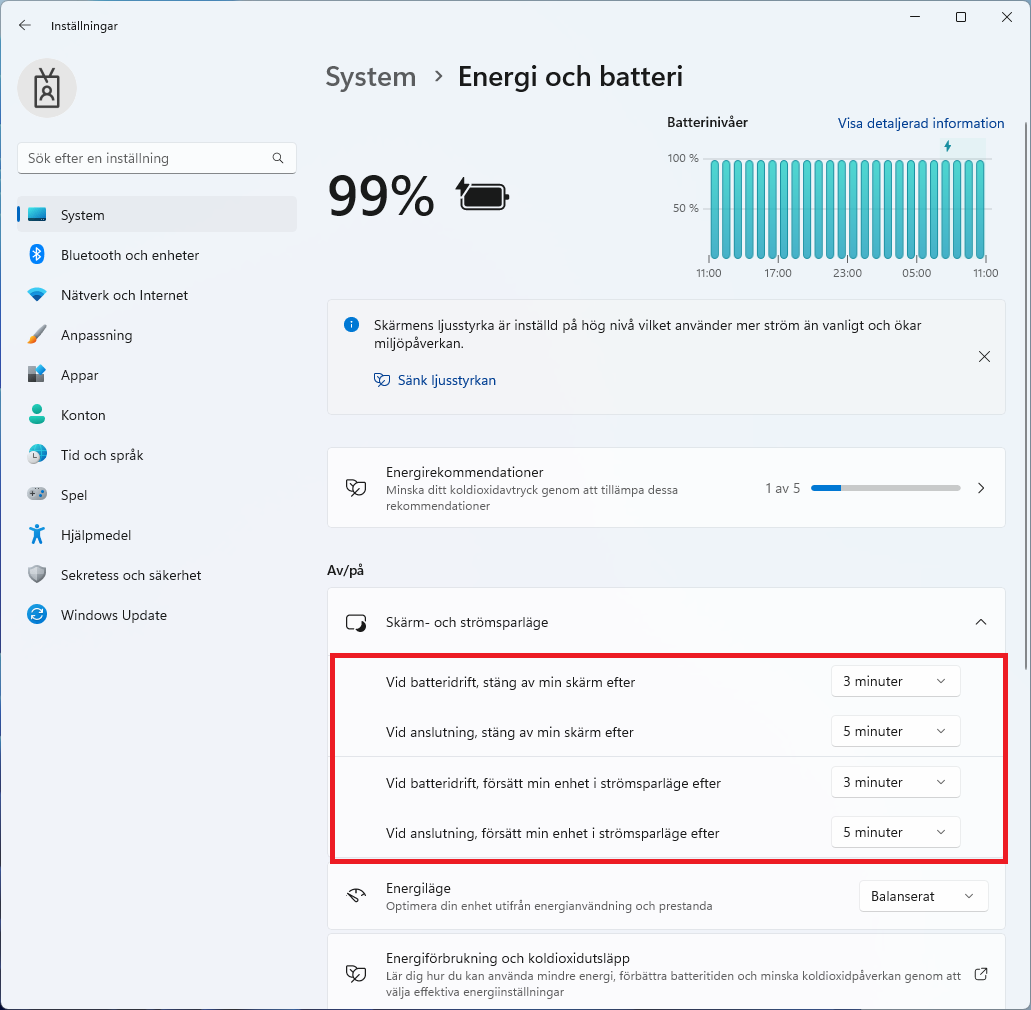The width and height of the screenshot is (1031, 1010).
Task: Open battery screen-off timeout dropdown
Action: [x=895, y=681]
